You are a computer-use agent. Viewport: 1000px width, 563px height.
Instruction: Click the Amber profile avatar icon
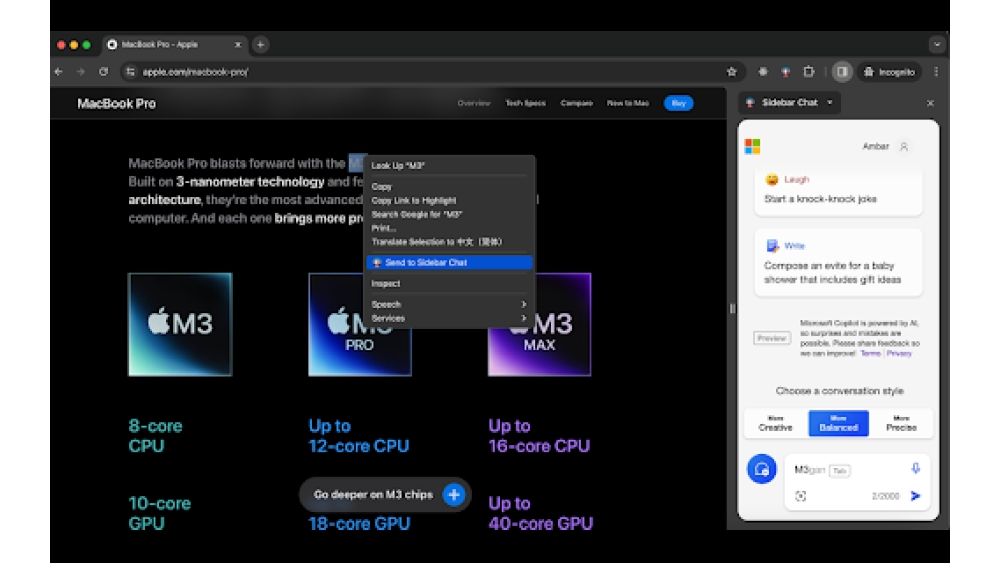[x=904, y=147]
